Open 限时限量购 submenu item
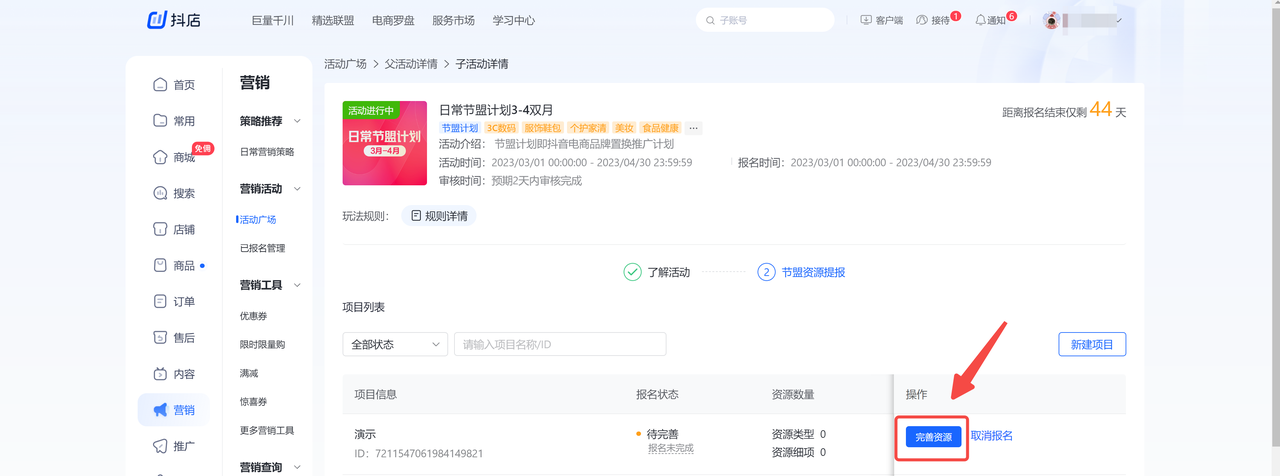The image size is (1280, 476). 262,344
